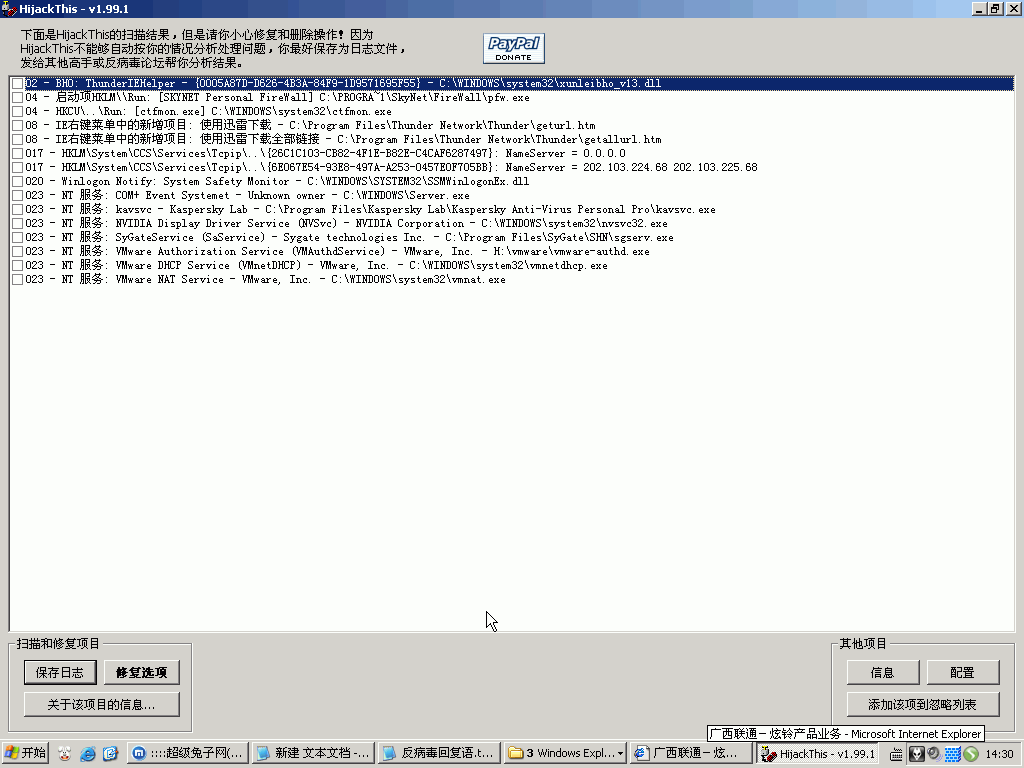Tick the O4 HKCU ctfmon.exe checkbox
This screenshot has height=768, width=1024.
[18, 112]
